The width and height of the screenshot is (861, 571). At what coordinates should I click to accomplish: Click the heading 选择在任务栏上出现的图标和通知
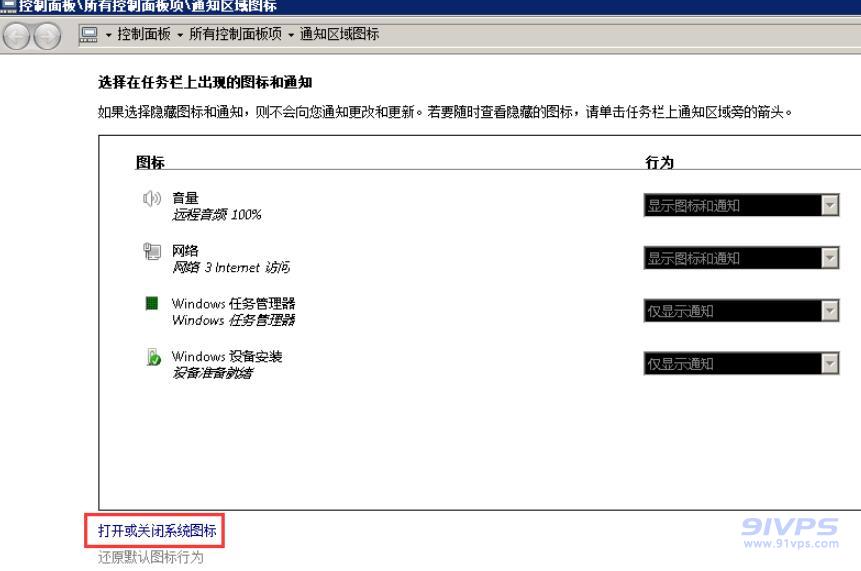205,82
